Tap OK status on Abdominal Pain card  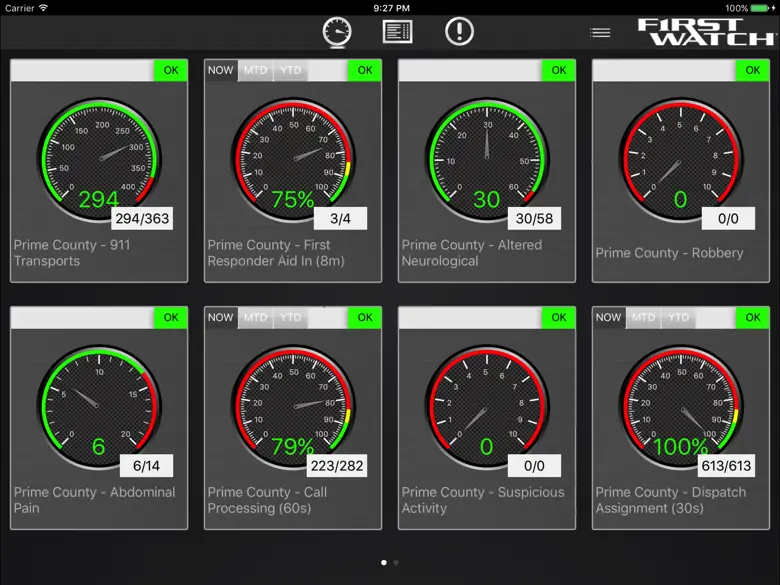pos(171,317)
